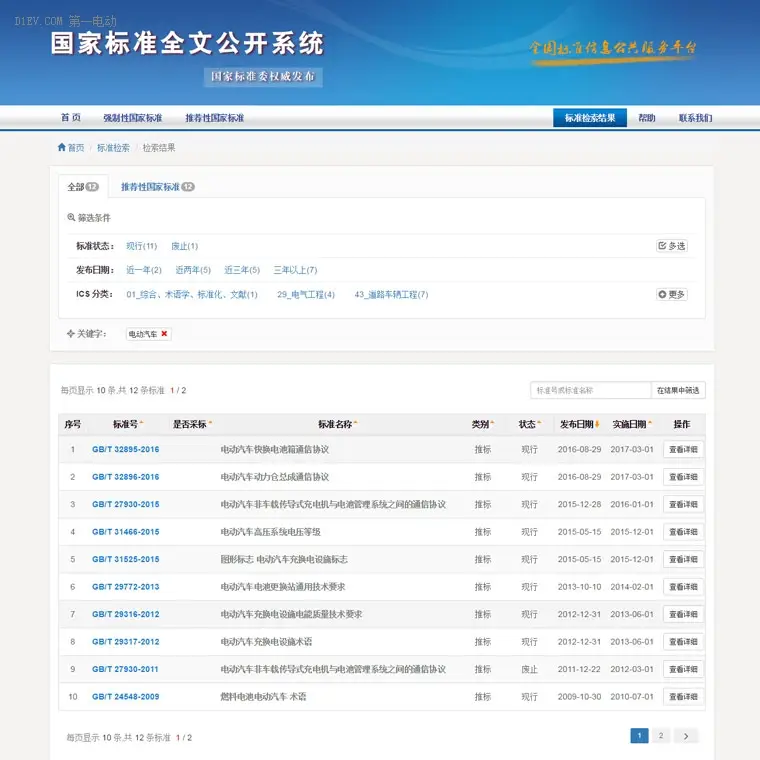760x760 pixels.
Task: Click the home icon in breadcrumb
Action: [62, 147]
